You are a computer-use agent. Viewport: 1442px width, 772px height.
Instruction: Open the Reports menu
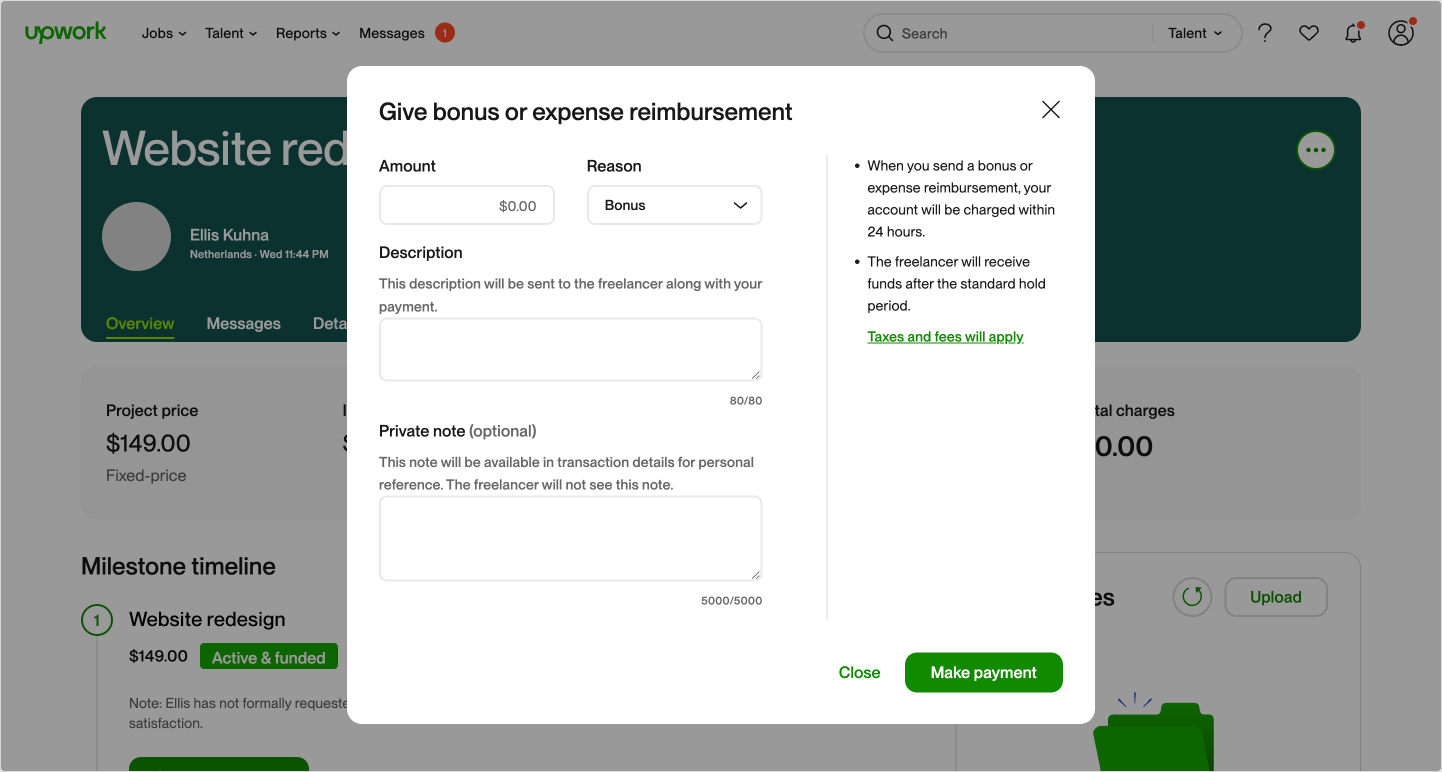tap(307, 33)
